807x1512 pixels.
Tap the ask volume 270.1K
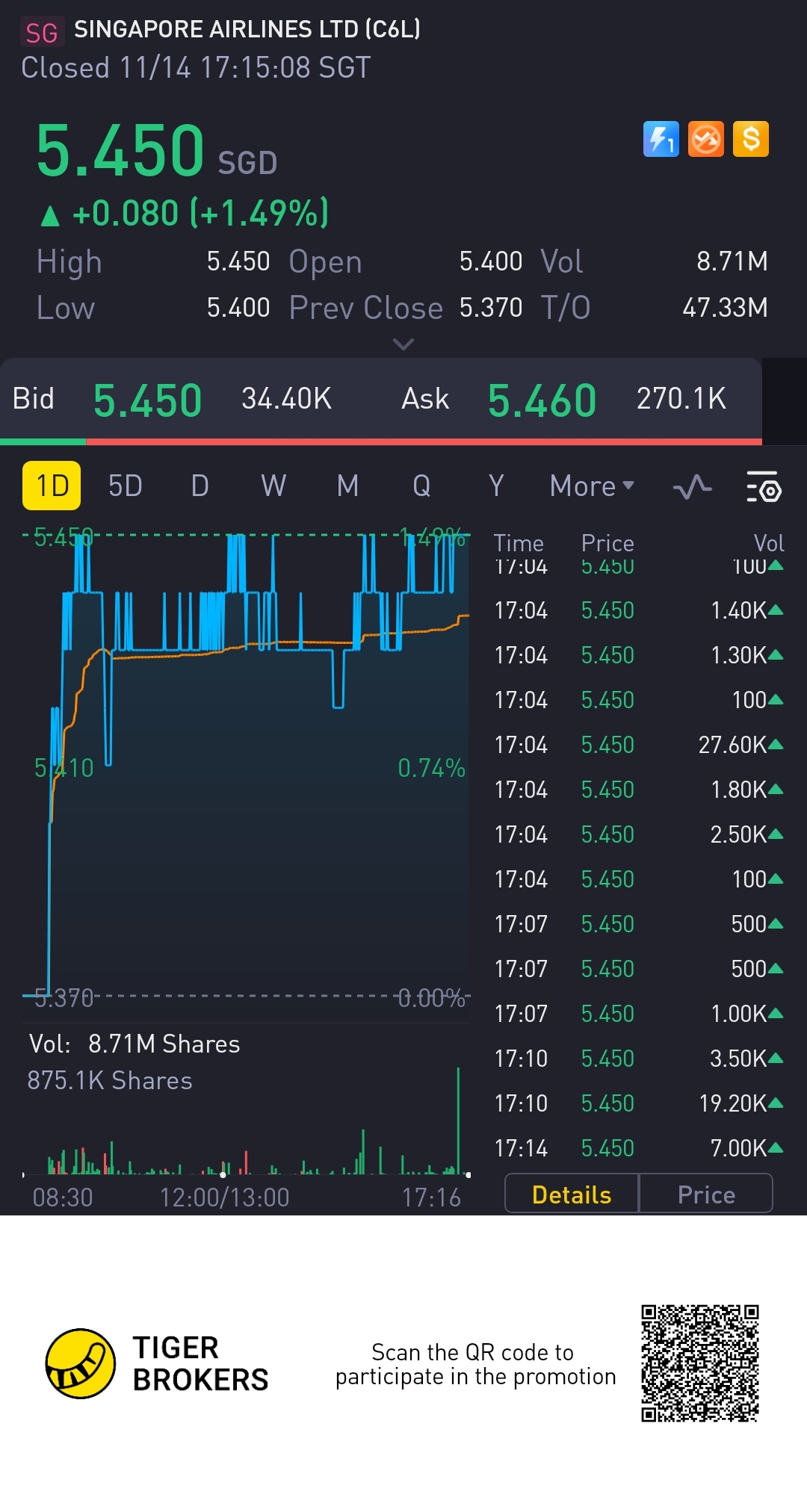pyautogui.click(x=681, y=399)
